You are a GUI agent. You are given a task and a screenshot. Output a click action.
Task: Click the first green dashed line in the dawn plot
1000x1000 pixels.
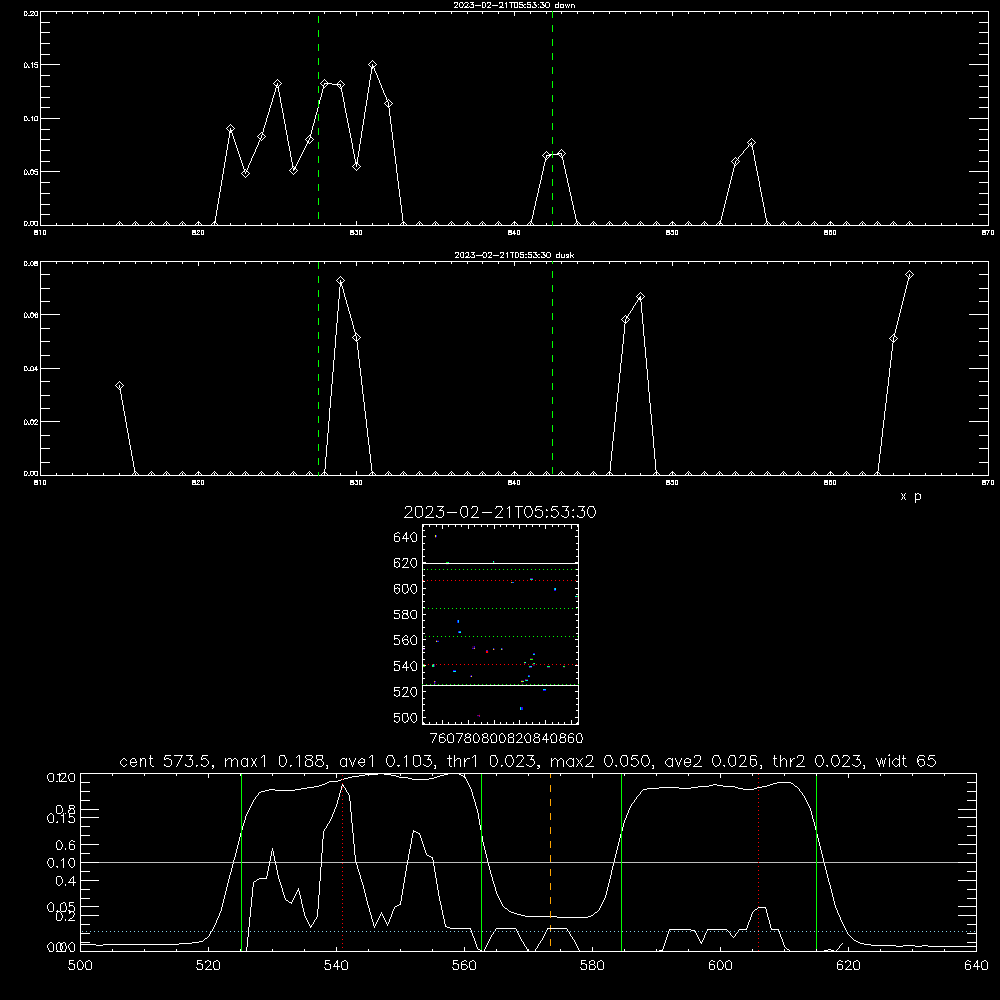click(x=318, y=118)
